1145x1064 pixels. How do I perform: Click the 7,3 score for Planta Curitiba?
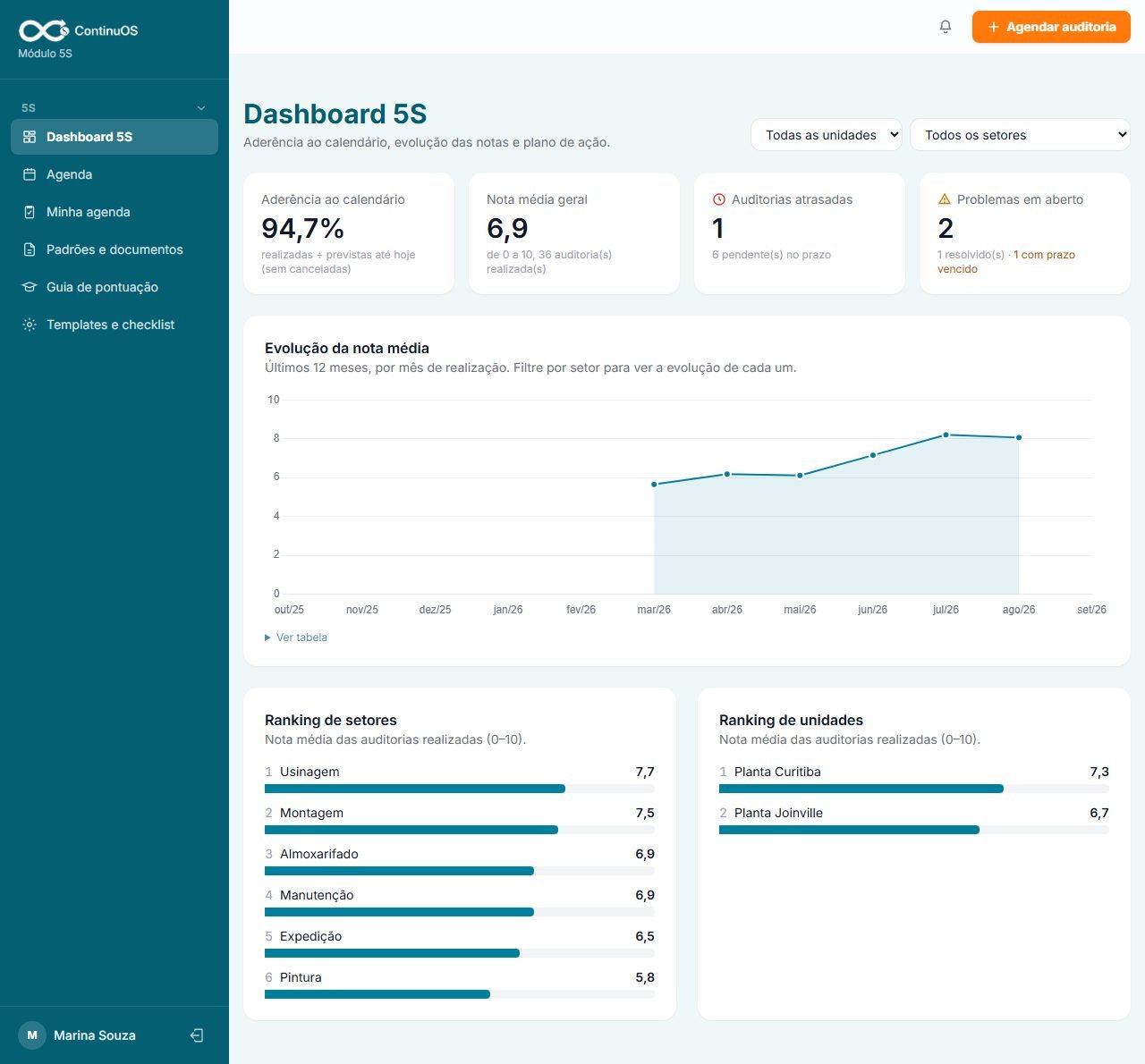point(1099,772)
